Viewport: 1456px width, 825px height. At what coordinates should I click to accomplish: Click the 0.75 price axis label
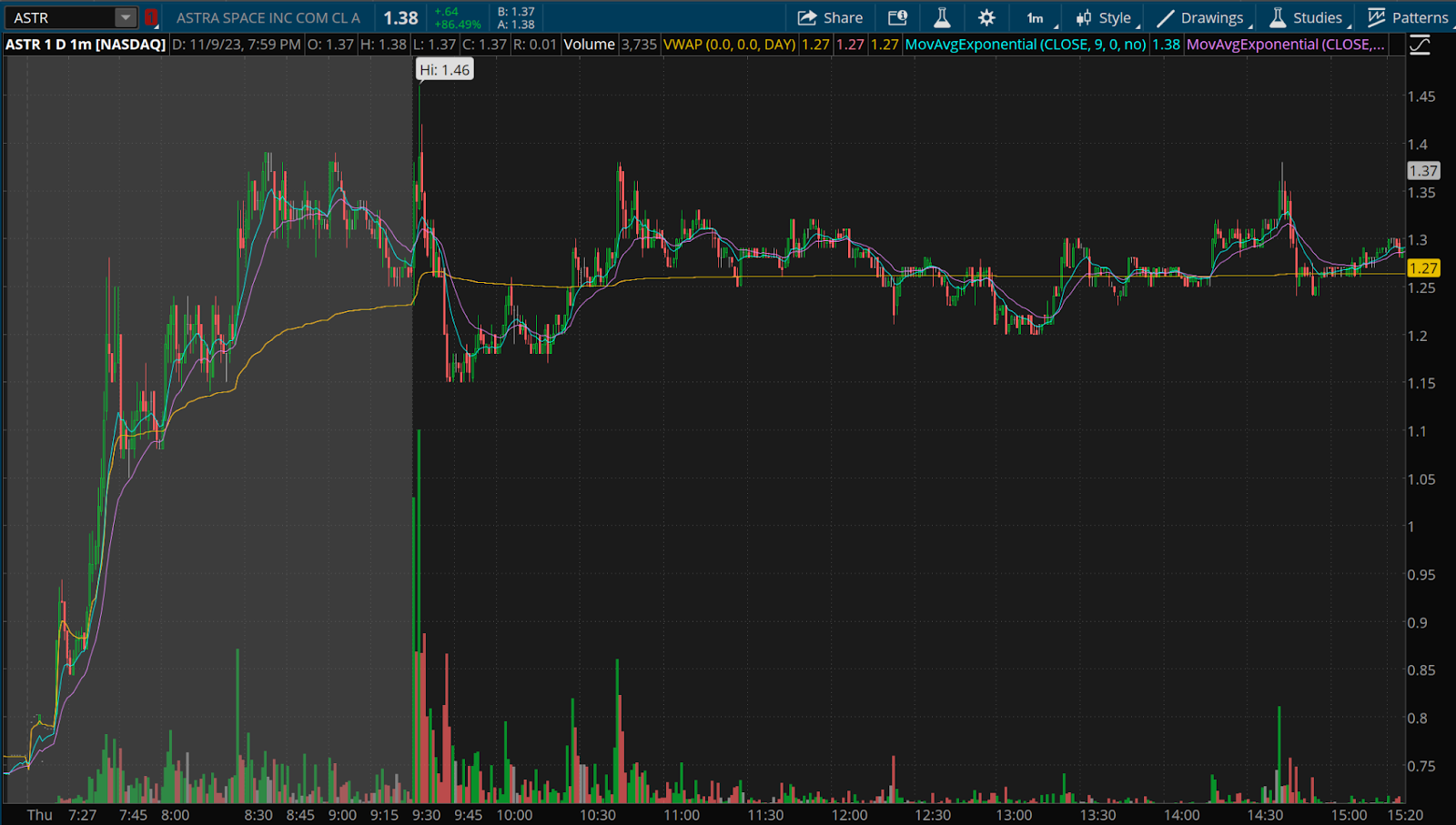(1421, 767)
